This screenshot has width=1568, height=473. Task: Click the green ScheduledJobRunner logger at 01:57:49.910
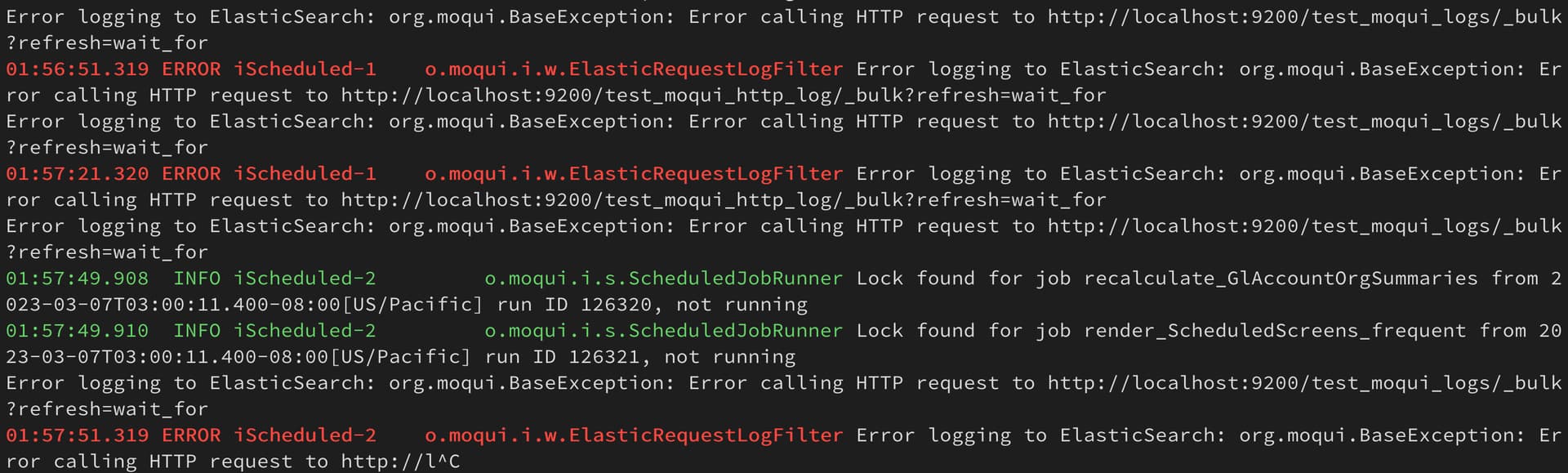point(663,331)
